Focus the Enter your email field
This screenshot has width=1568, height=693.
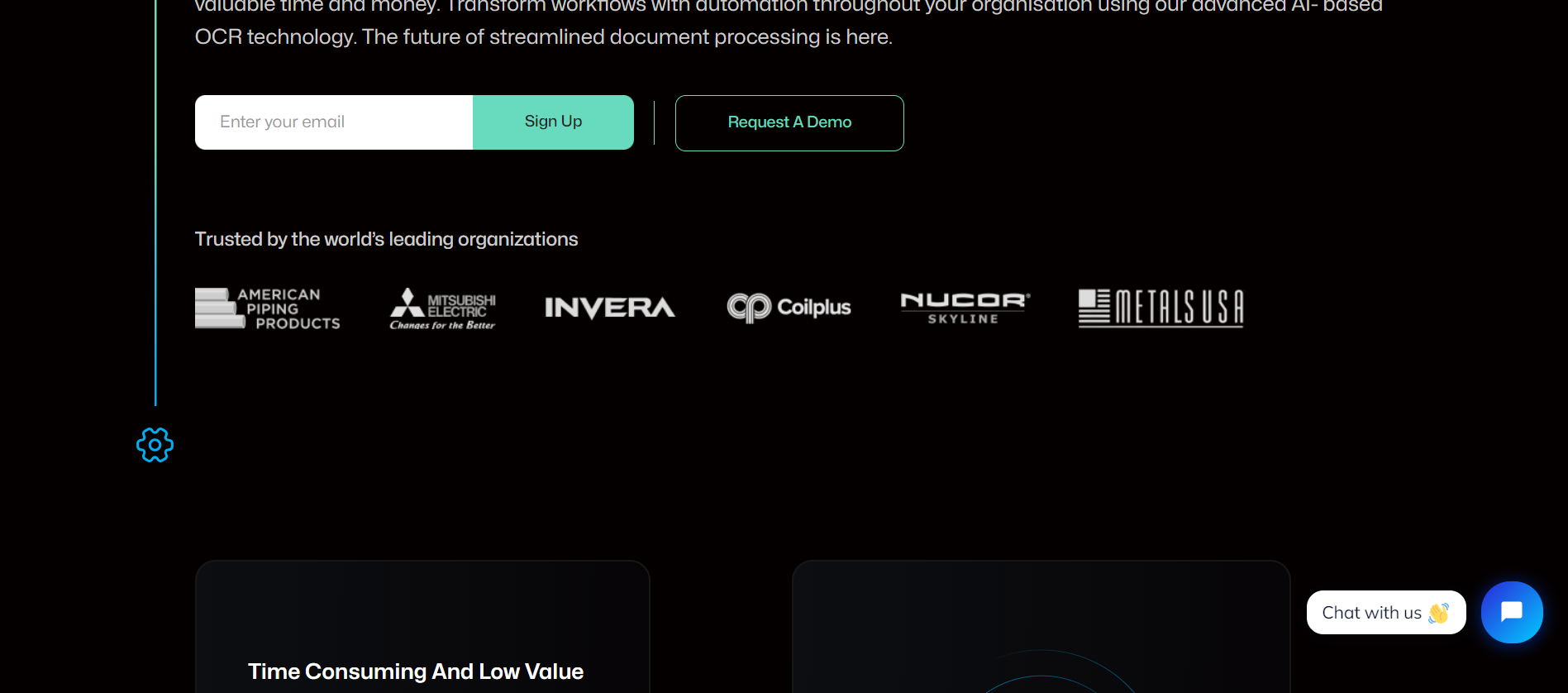(x=334, y=122)
